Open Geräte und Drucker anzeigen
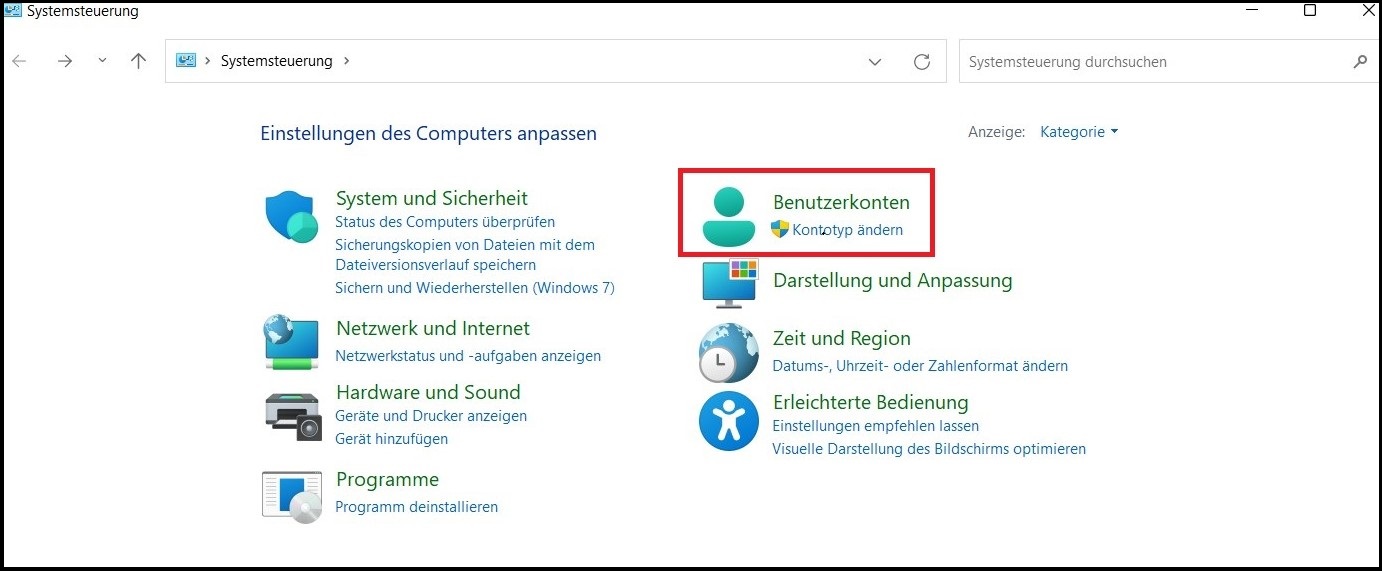This screenshot has width=1382, height=571. click(431, 416)
